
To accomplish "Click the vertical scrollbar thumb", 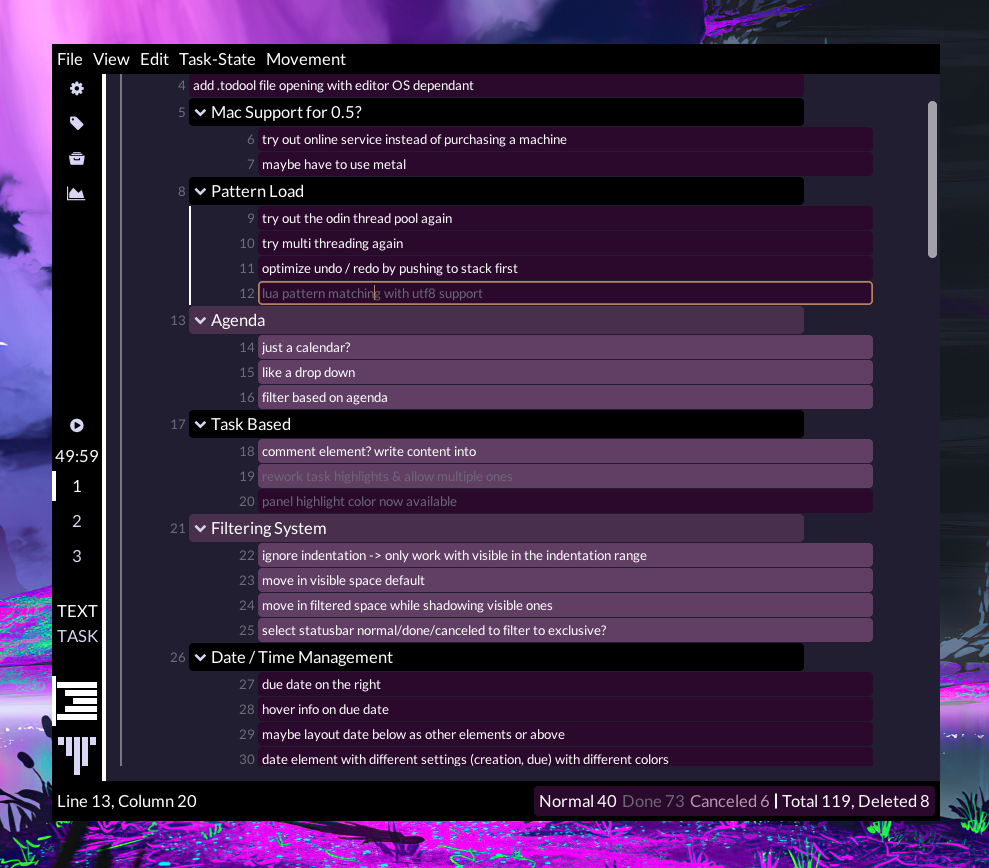I will point(932,179).
